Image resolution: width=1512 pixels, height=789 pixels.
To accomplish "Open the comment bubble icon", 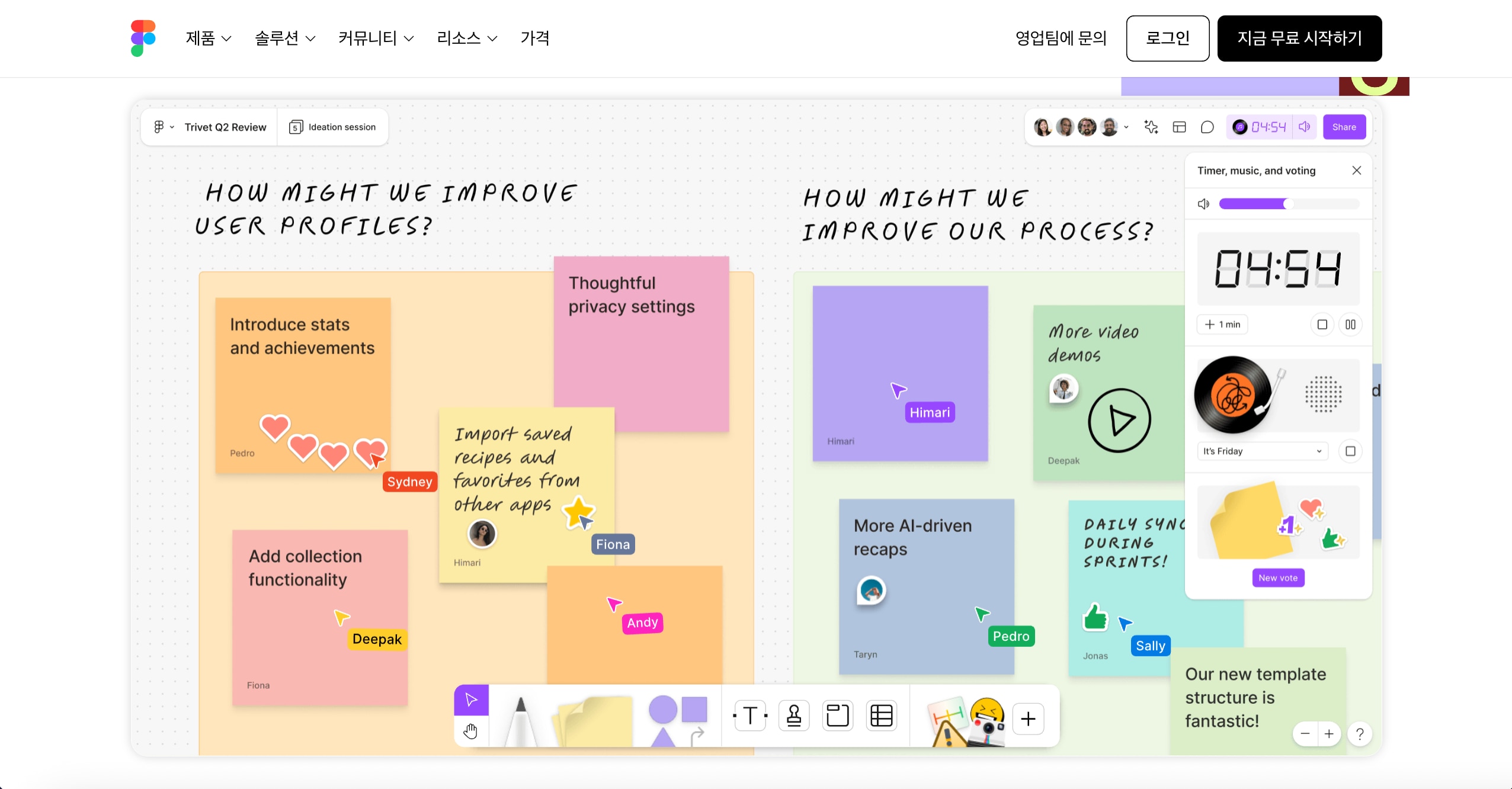I will point(1207,127).
